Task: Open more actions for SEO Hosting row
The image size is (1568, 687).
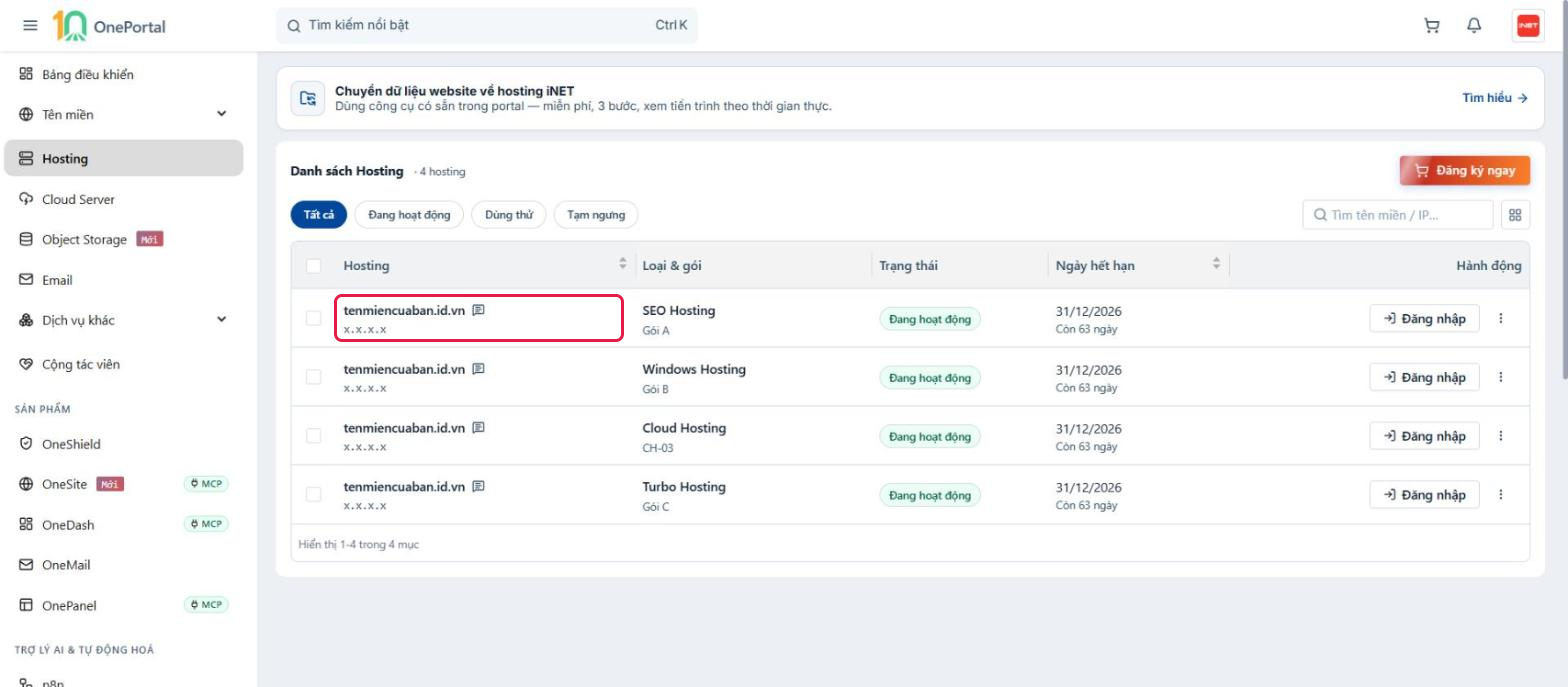Action: coord(1501,318)
